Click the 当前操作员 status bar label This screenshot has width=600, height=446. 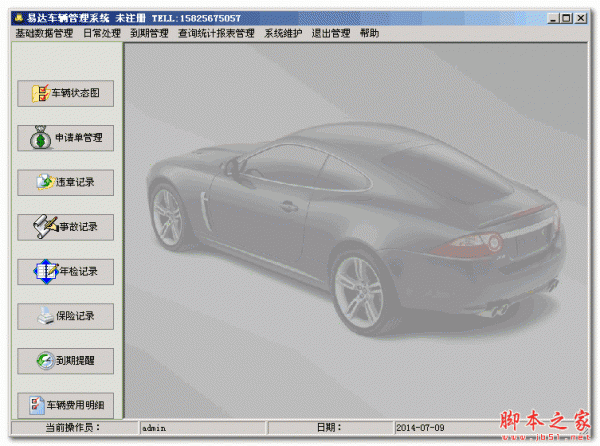coord(73,427)
